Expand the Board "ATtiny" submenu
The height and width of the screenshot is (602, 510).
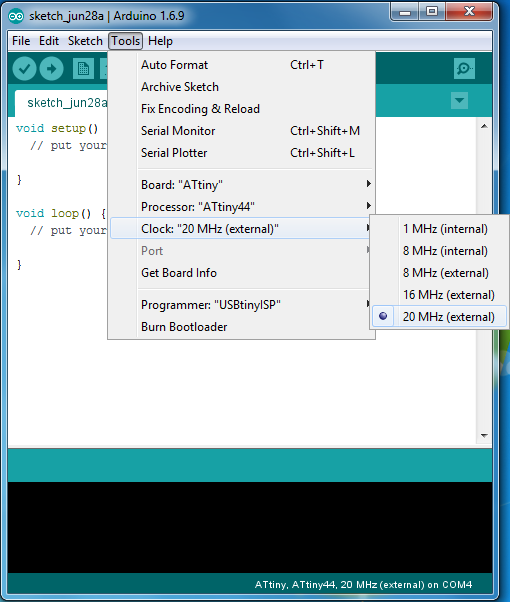(241, 185)
